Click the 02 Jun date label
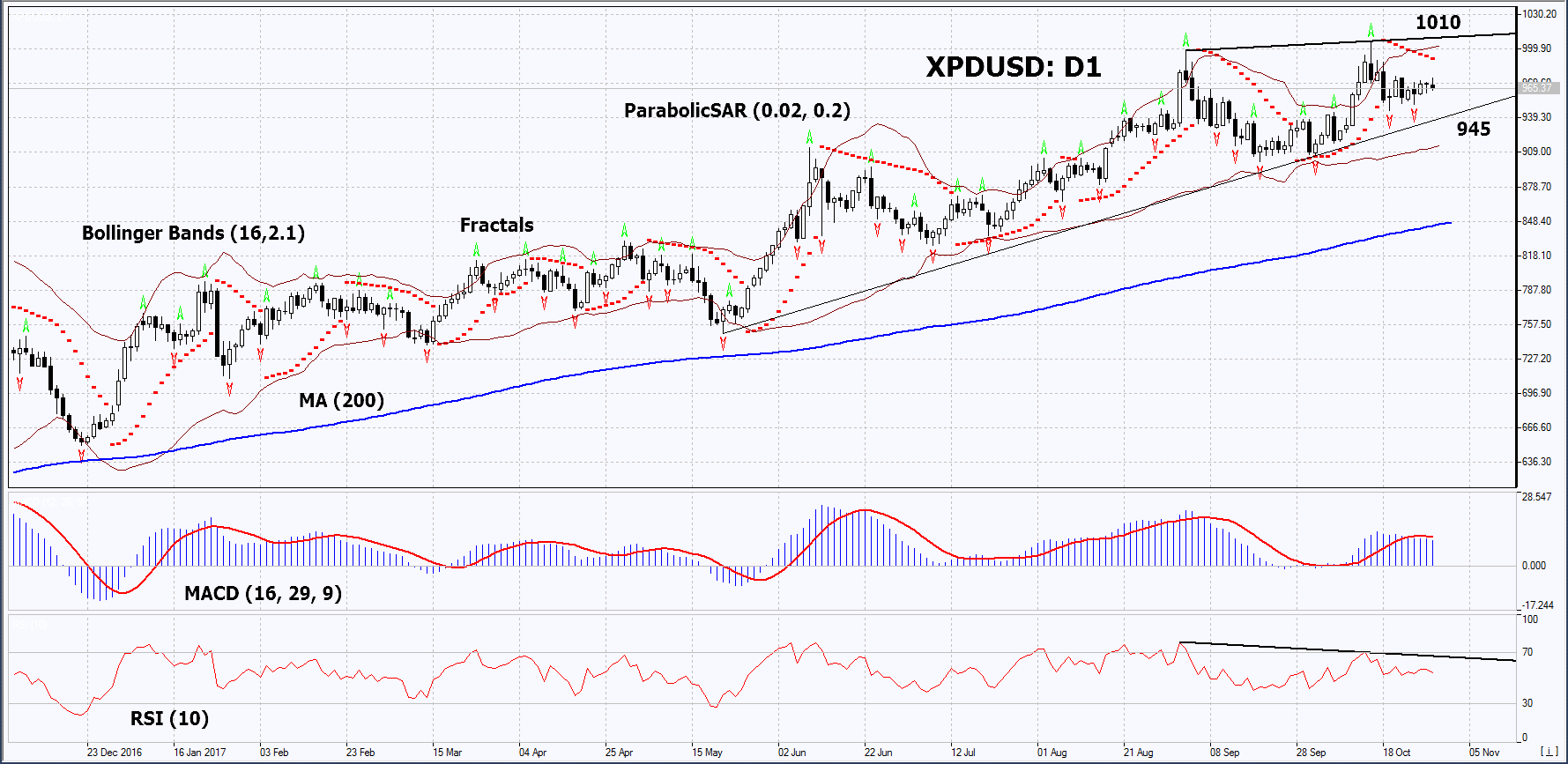 pos(791,753)
